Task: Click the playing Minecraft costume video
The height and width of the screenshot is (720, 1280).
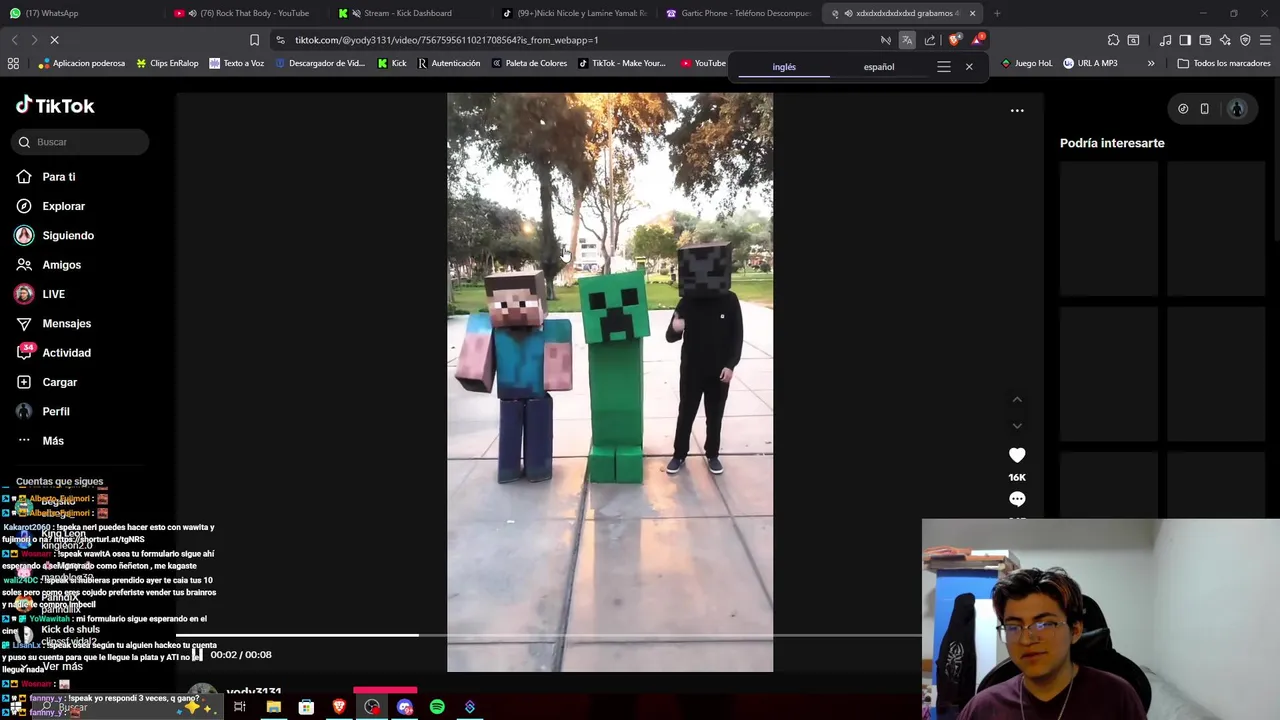Action: (610, 382)
